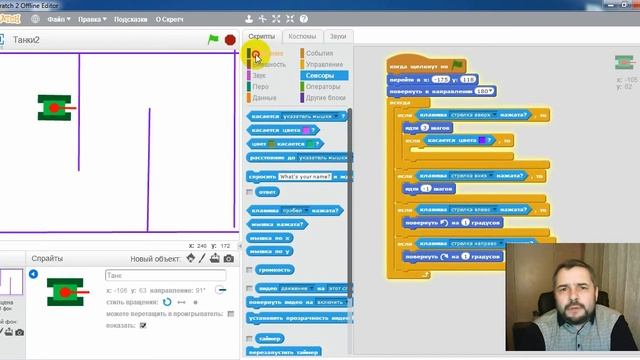
Task: Click purple swatch in script 'касается цвета' block
Action: [482, 140]
